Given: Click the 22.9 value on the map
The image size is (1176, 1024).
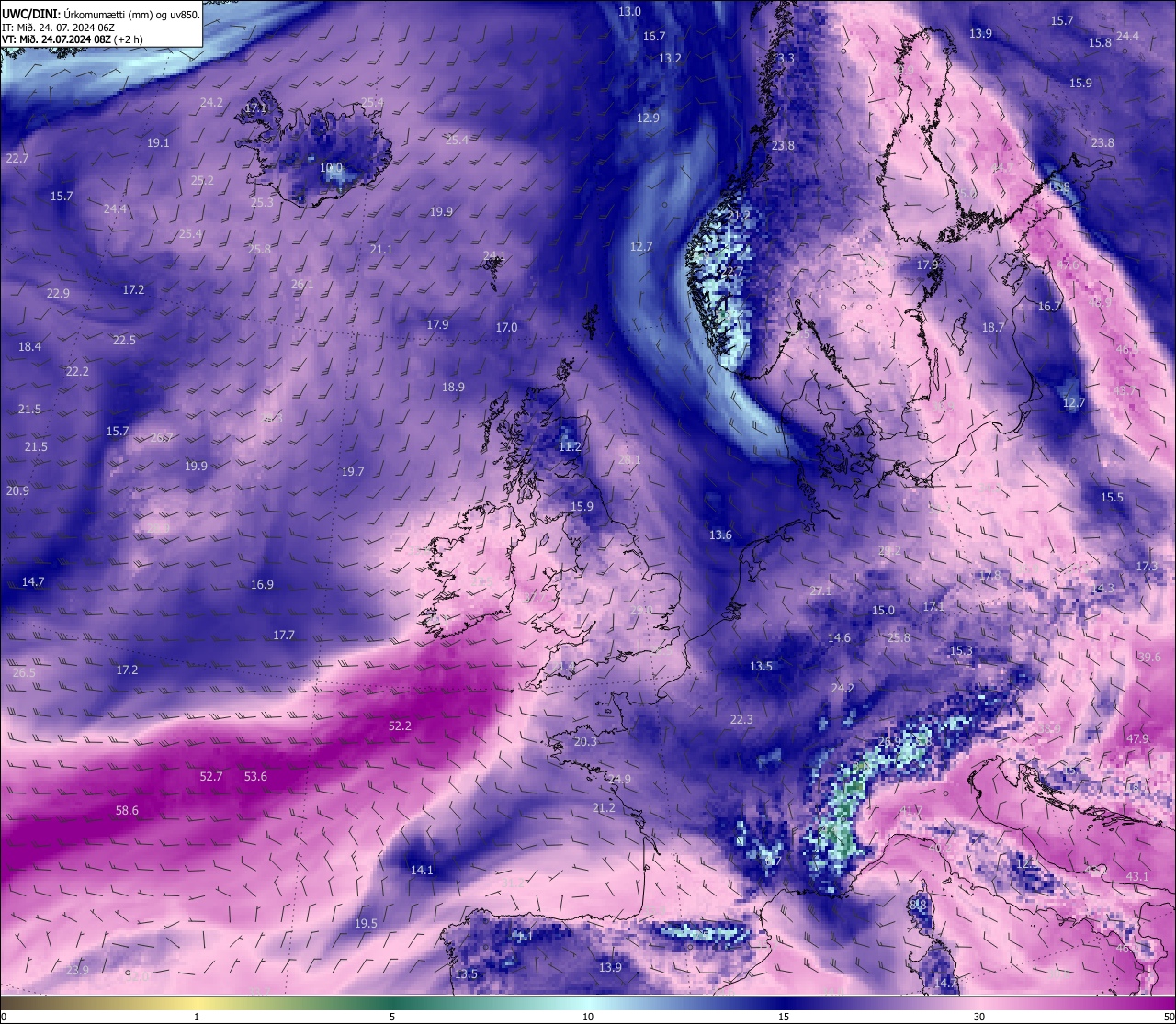Looking at the screenshot, I should pos(58,293).
